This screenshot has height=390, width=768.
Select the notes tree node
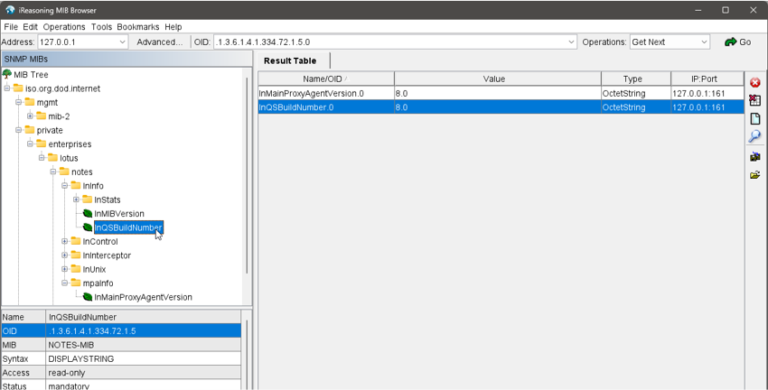[x=82, y=171]
